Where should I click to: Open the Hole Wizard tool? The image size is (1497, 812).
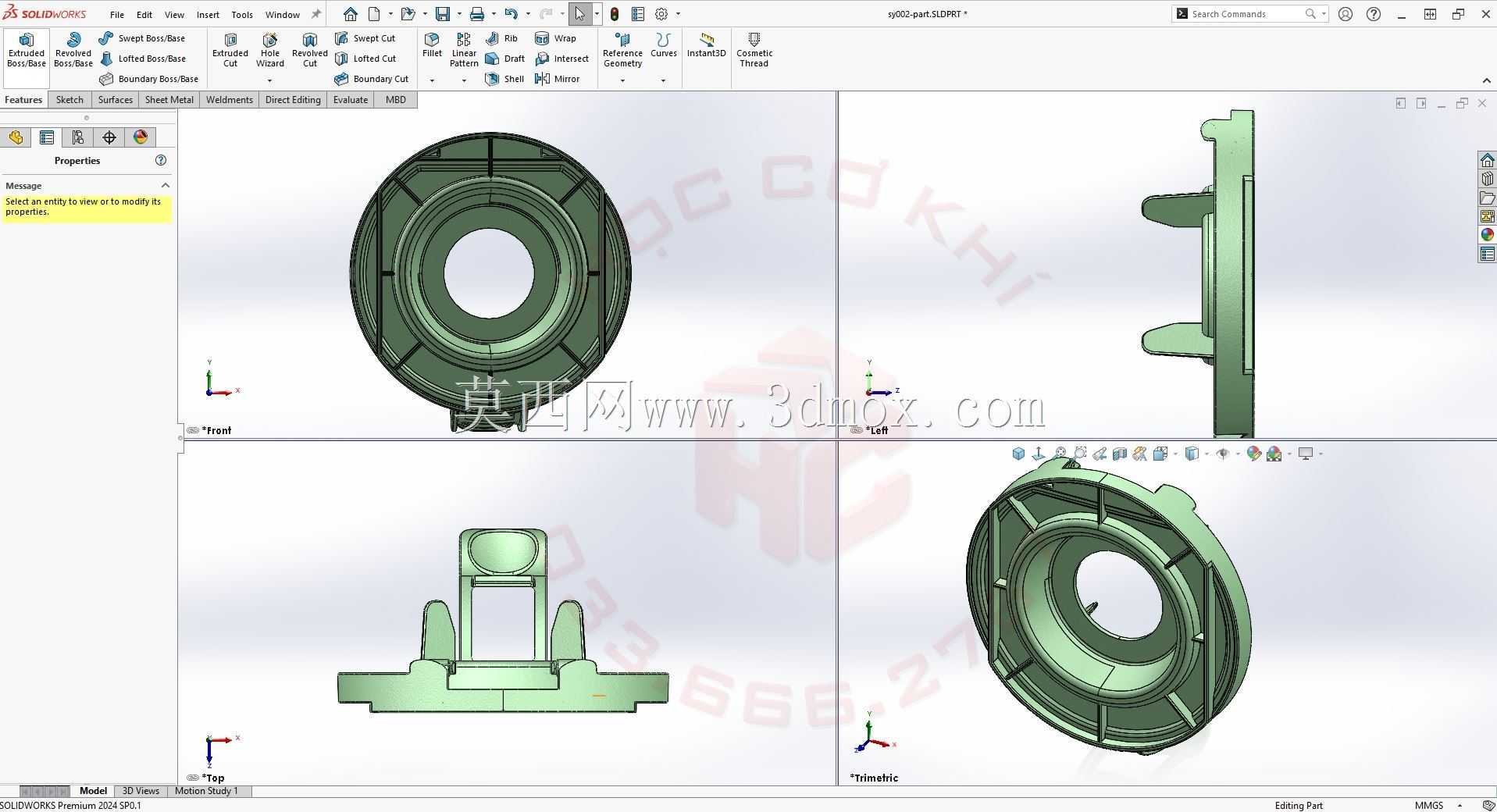[x=270, y=50]
